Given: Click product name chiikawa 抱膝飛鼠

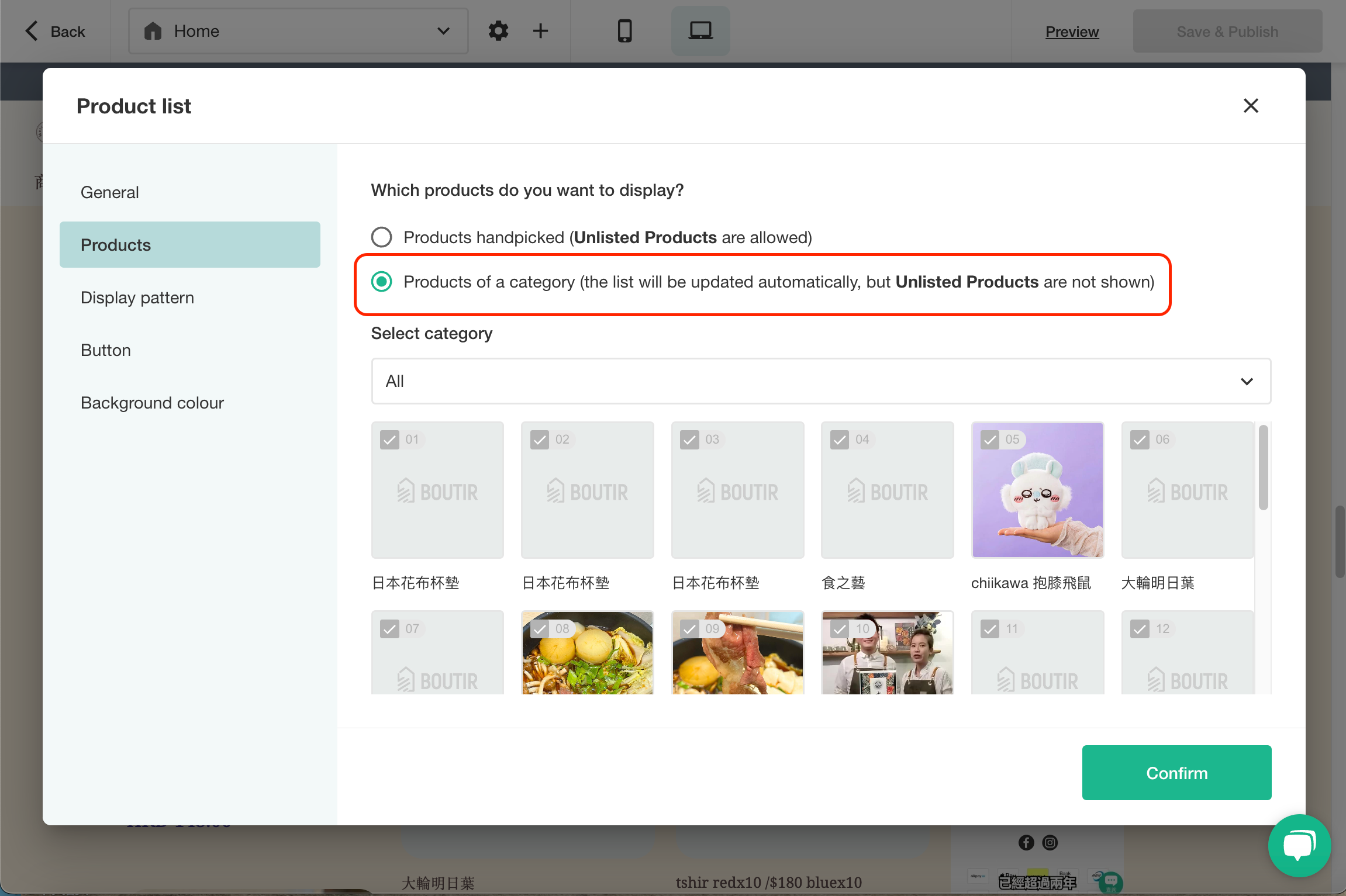Looking at the screenshot, I should click(x=1031, y=583).
